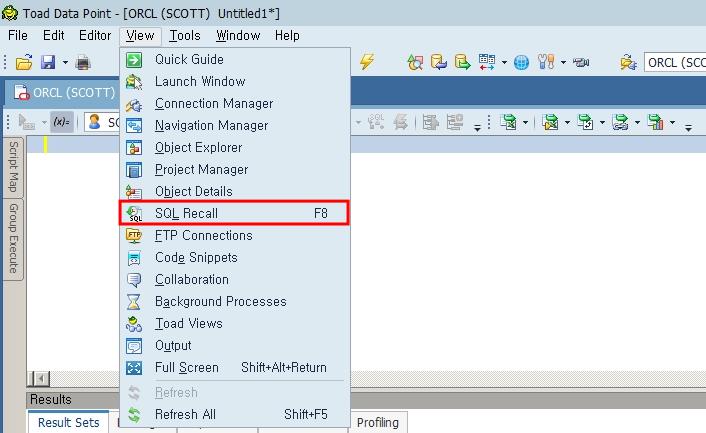Click the Toad Views icon
This screenshot has height=433, width=706.
click(x=134, y=324)
